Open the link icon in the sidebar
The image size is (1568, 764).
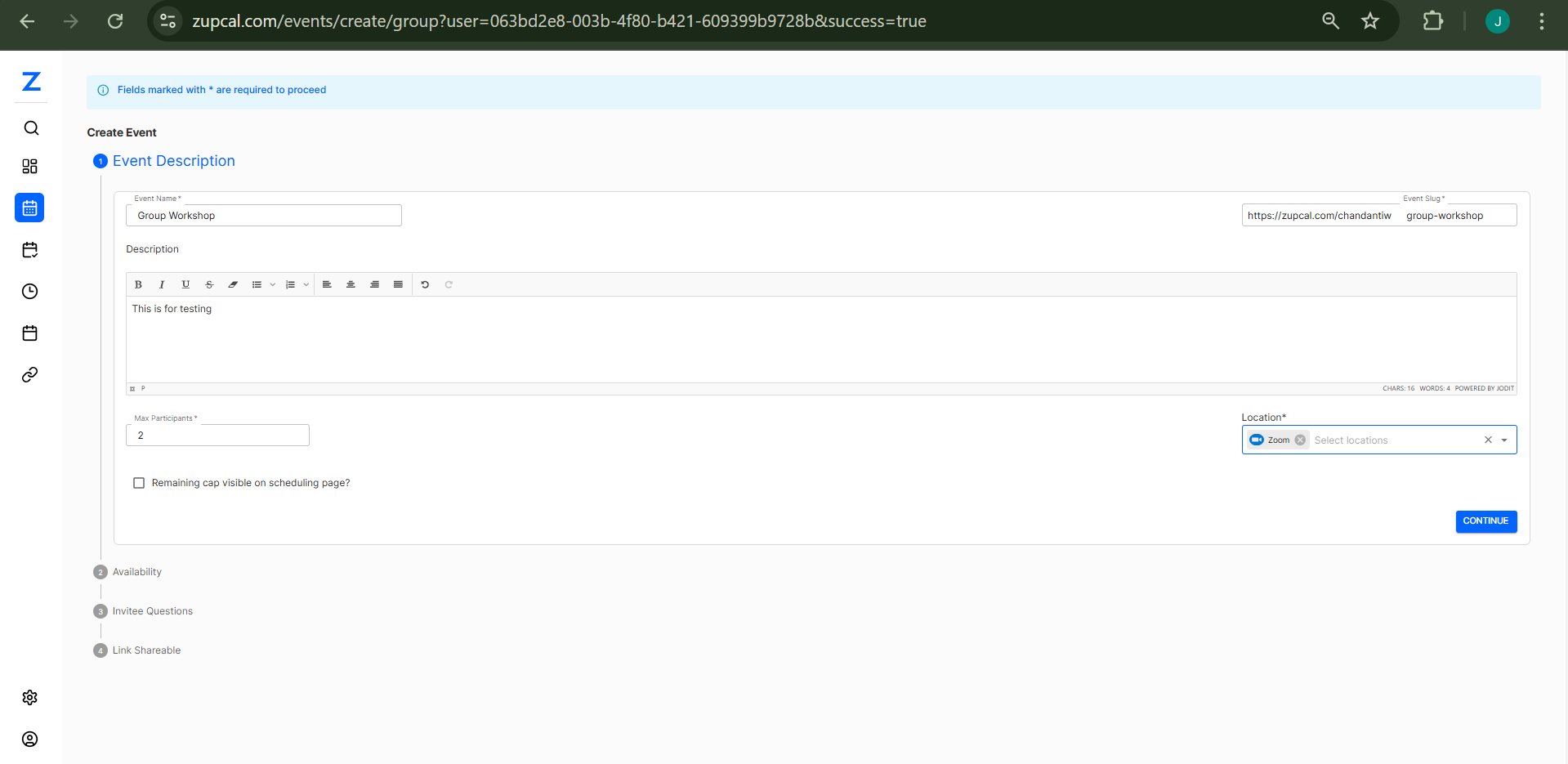(30, 375)
